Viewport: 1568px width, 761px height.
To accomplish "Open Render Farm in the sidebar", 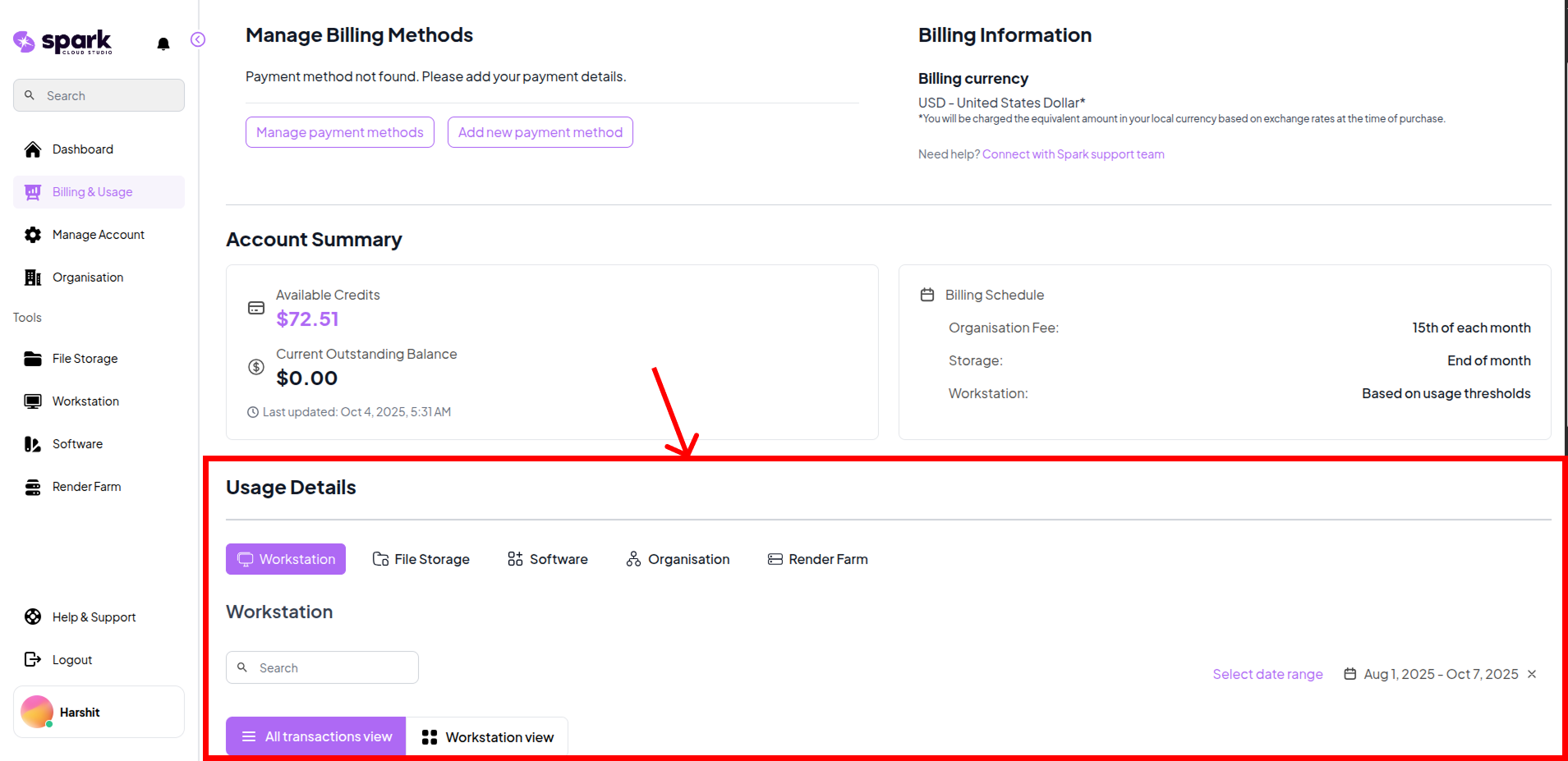I will [86, 487].
